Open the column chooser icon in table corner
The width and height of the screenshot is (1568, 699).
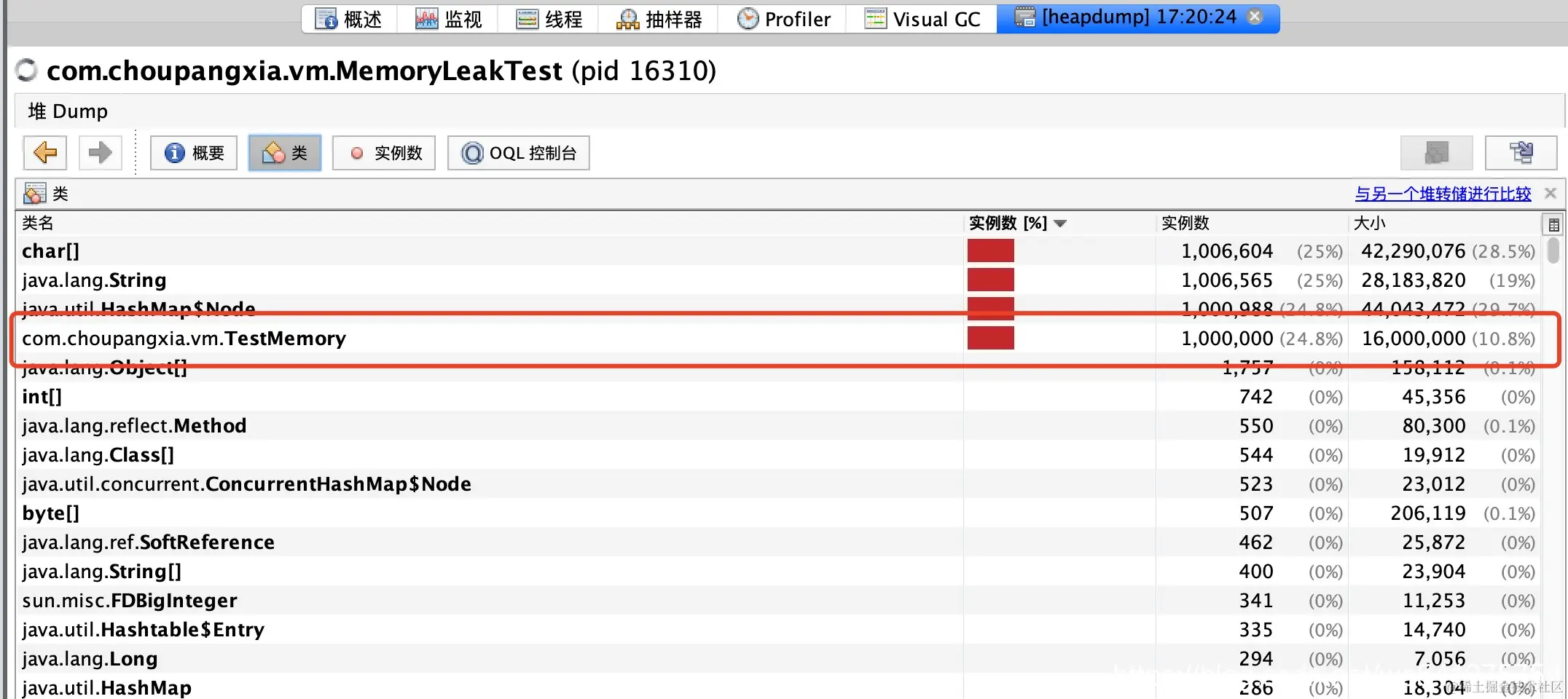[x=1553, y=224]
